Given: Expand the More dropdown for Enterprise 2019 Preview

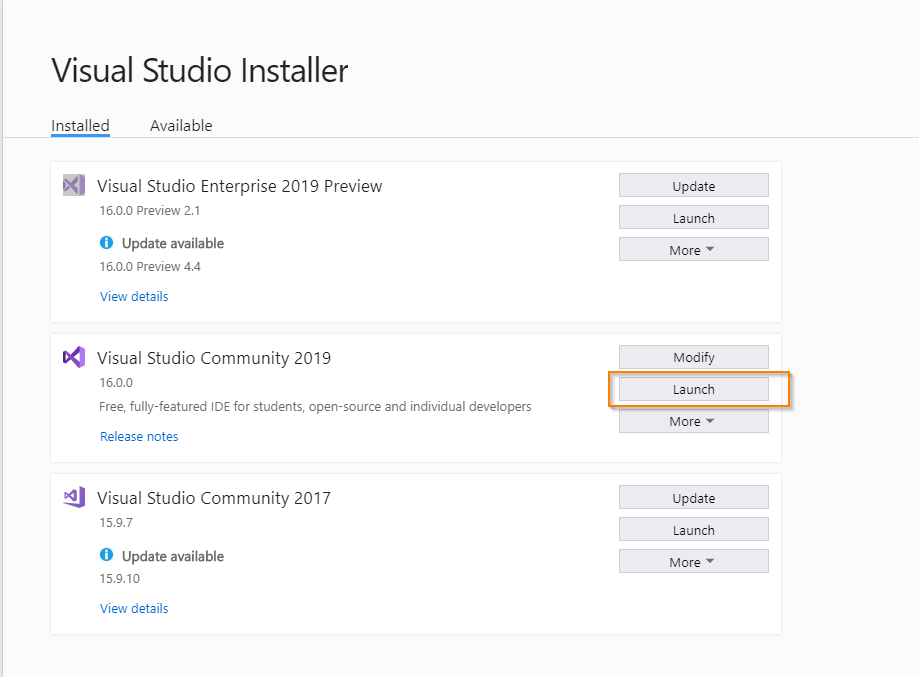Looking at the screenshot, I should click(693, 250).
